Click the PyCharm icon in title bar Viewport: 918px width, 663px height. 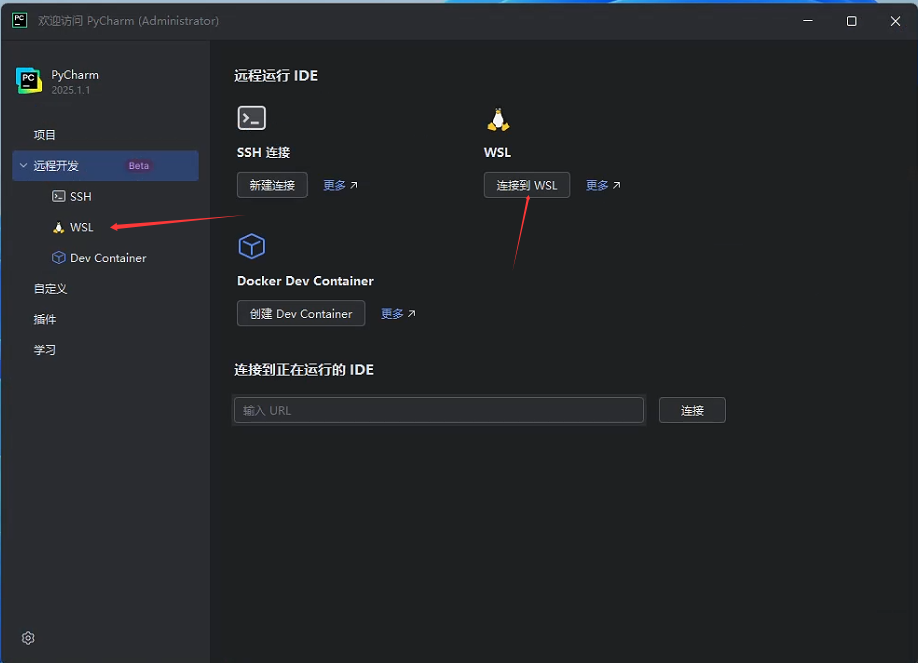(20, 21)
